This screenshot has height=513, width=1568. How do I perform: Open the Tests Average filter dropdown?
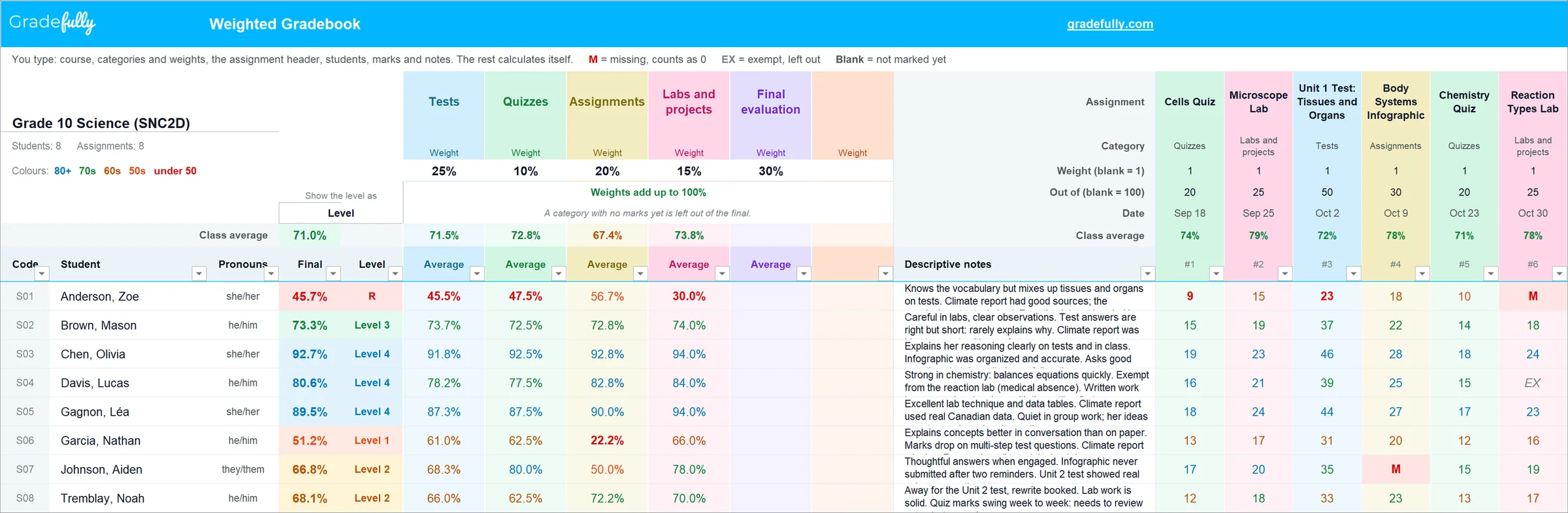coord(477,273)
